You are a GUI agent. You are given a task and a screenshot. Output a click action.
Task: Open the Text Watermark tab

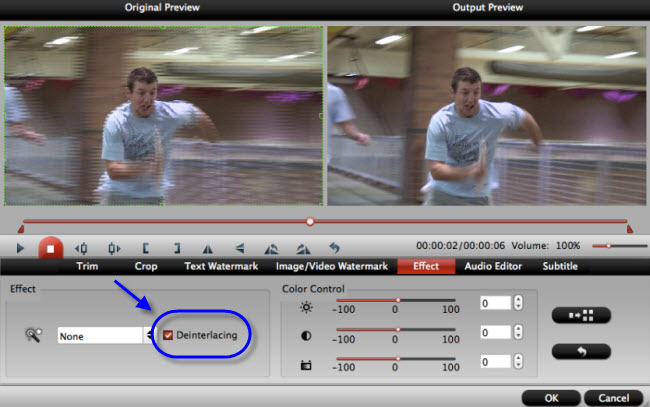pos(221,266)
